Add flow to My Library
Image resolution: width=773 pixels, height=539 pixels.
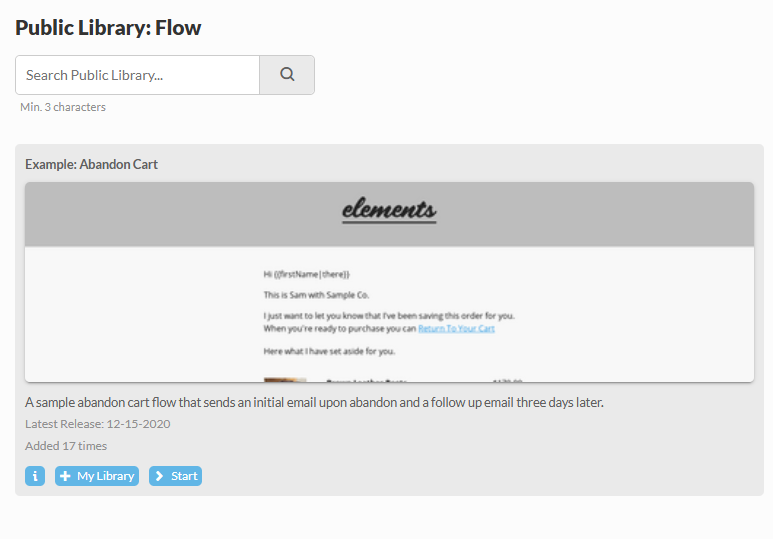click(97, 476)
